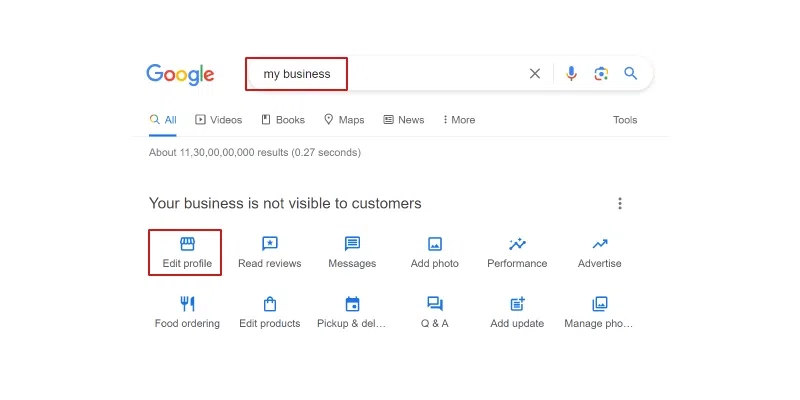Click the Google logo
The width and height of the screenshot is (800, 400).
(180, 75)
